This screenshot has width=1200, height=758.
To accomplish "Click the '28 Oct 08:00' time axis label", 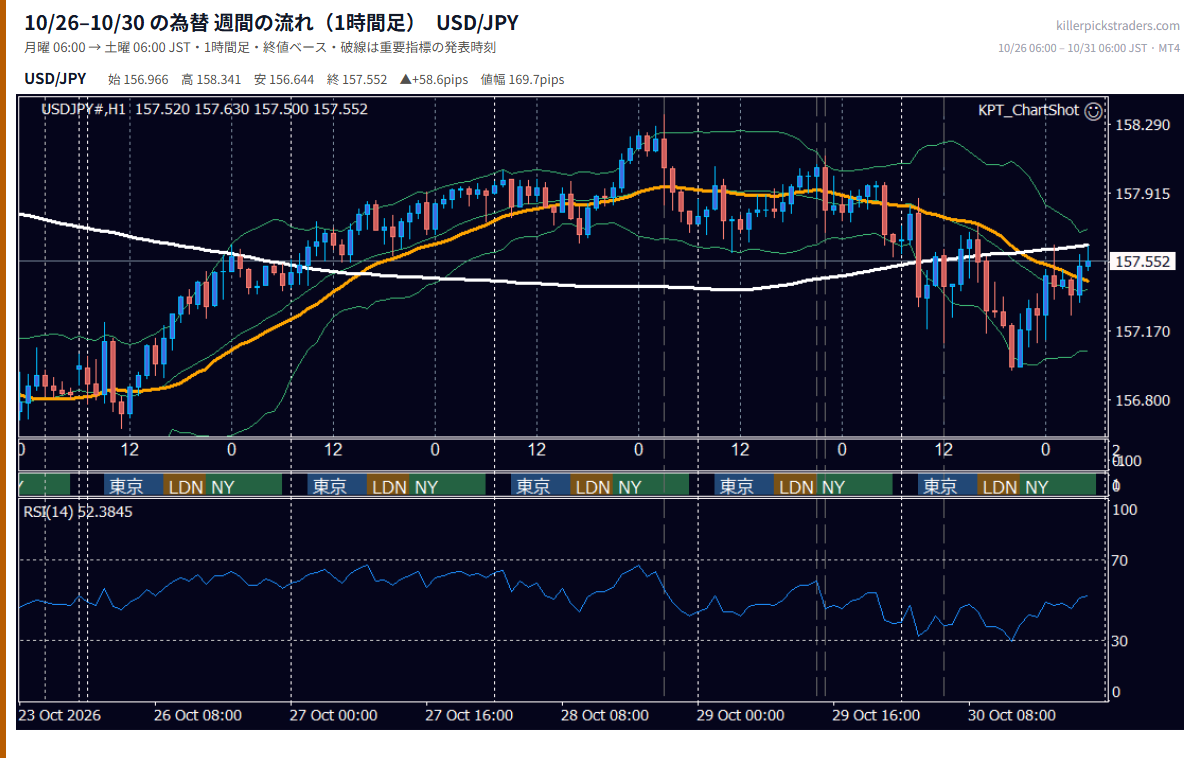I will 605,715.
